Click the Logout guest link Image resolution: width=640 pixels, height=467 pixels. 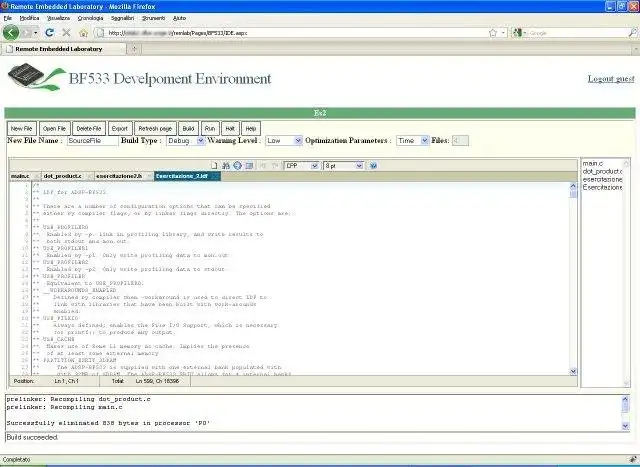pos(611,79)
